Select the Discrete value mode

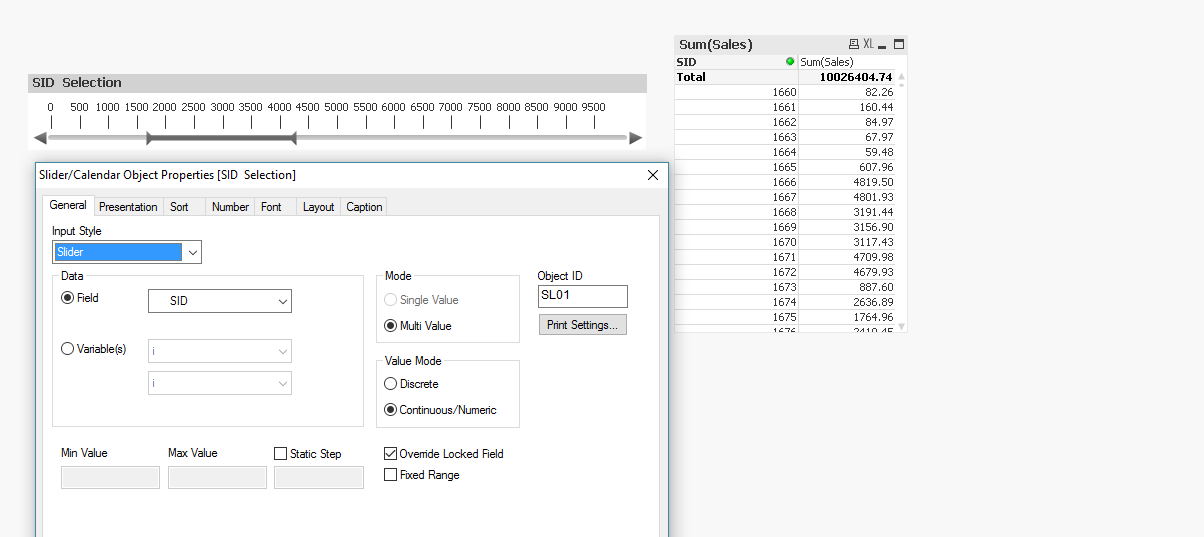pos(391,384)
